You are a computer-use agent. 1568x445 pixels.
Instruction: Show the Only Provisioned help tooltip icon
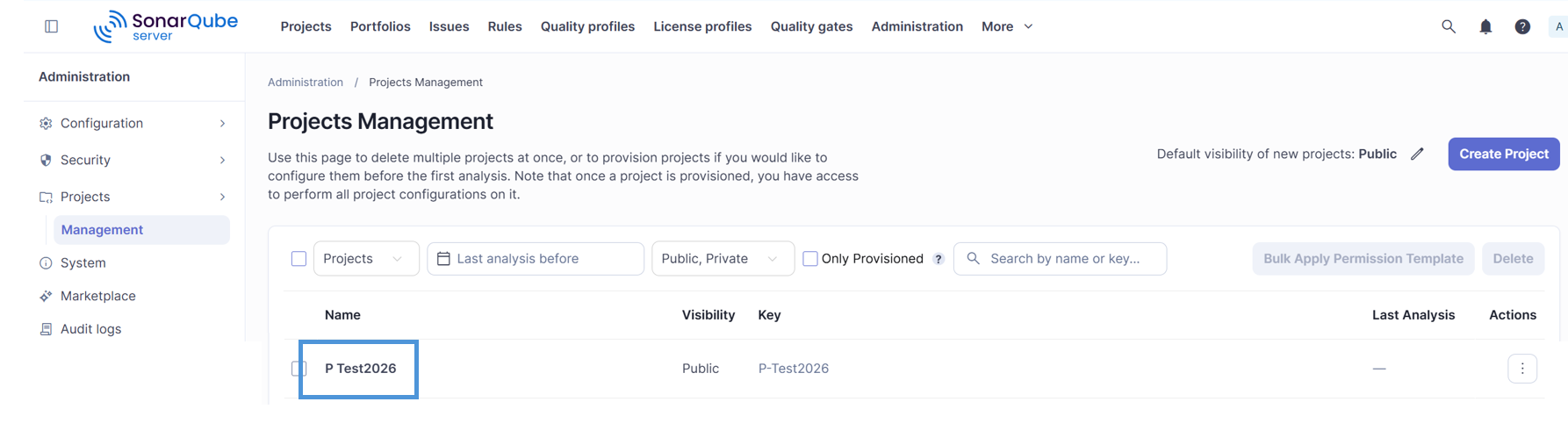(939, 259)
